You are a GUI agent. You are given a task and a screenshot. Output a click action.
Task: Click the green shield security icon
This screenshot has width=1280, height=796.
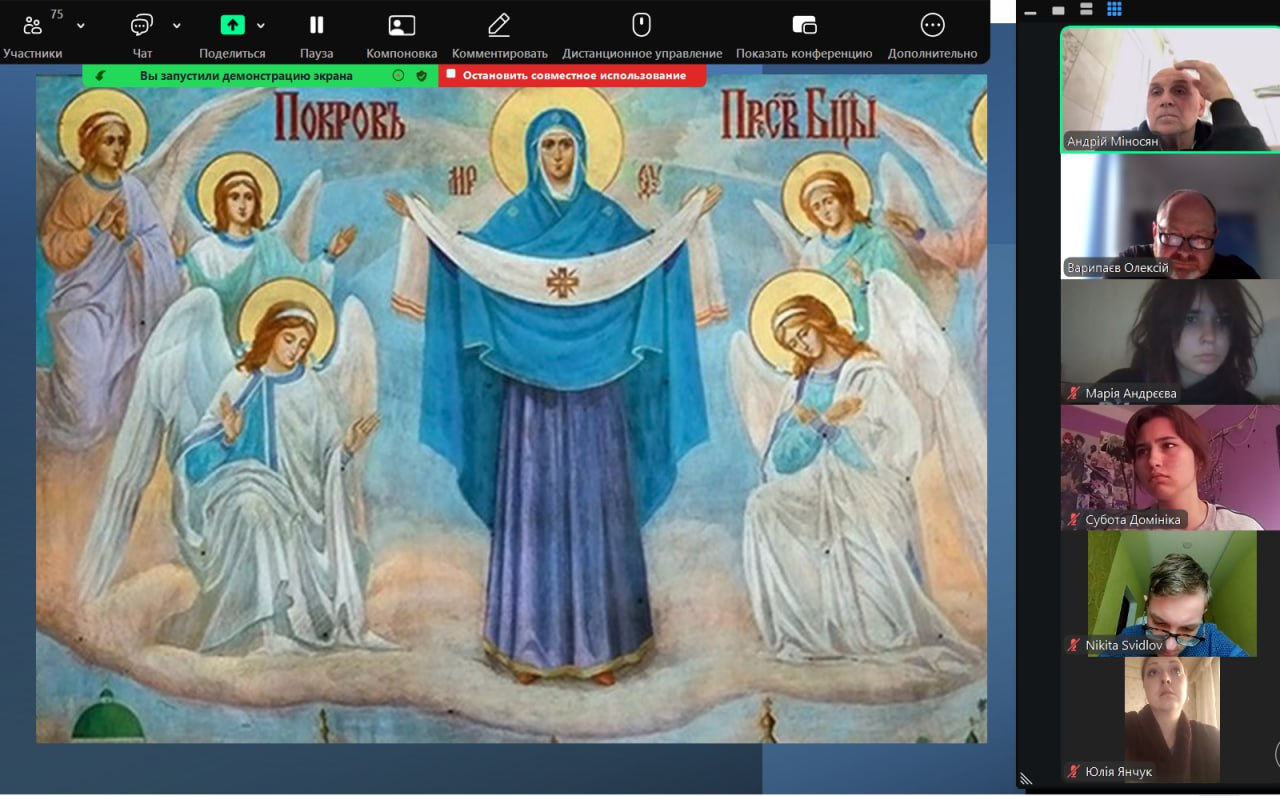click(x=422, y=75)
